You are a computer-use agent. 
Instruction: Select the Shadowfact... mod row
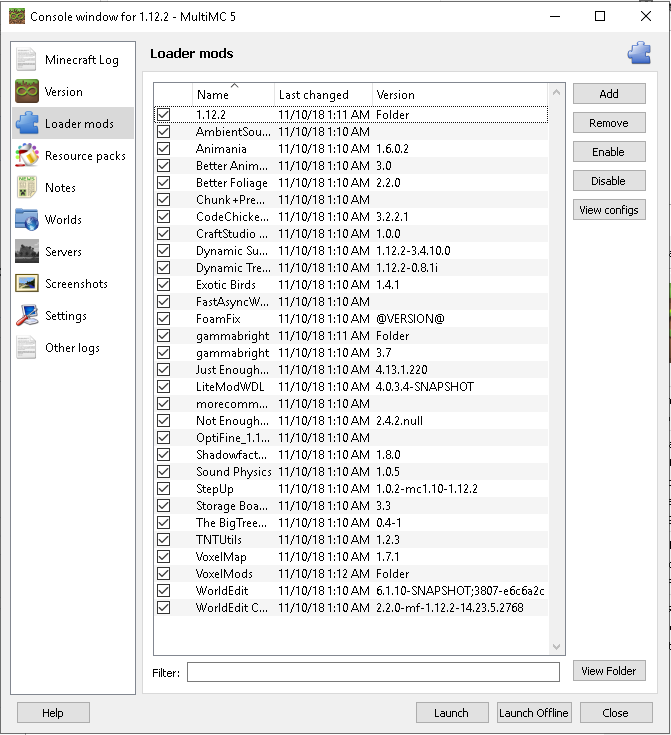pos(351,455)
